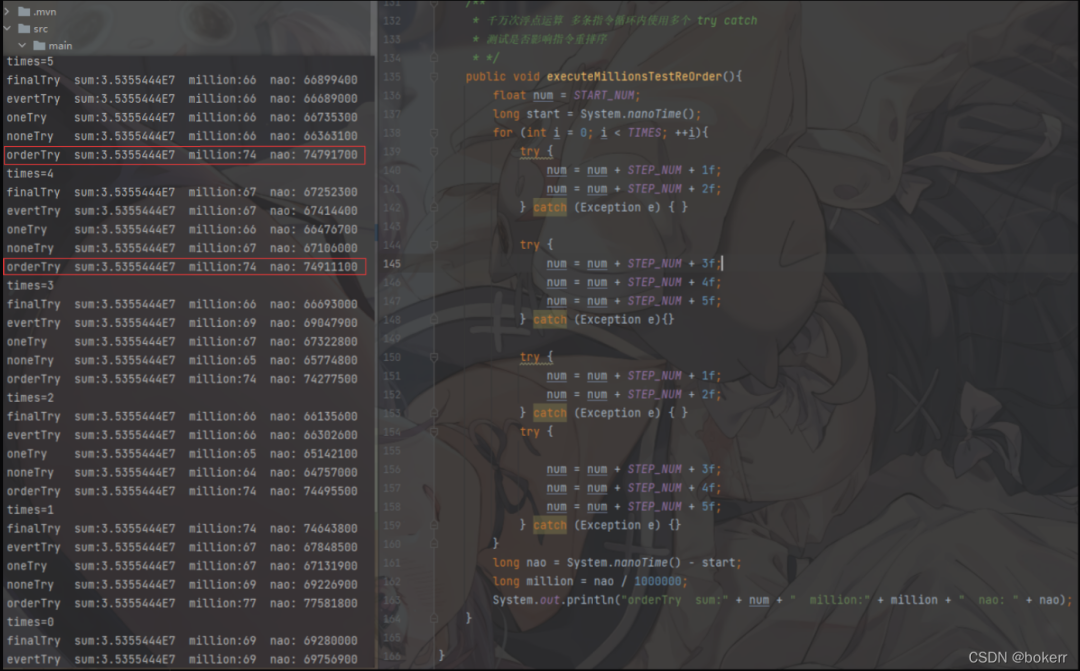Screen dimensions: 1080x671
Task: Click TIMES constant in the for loop
Action: point(644,132)
